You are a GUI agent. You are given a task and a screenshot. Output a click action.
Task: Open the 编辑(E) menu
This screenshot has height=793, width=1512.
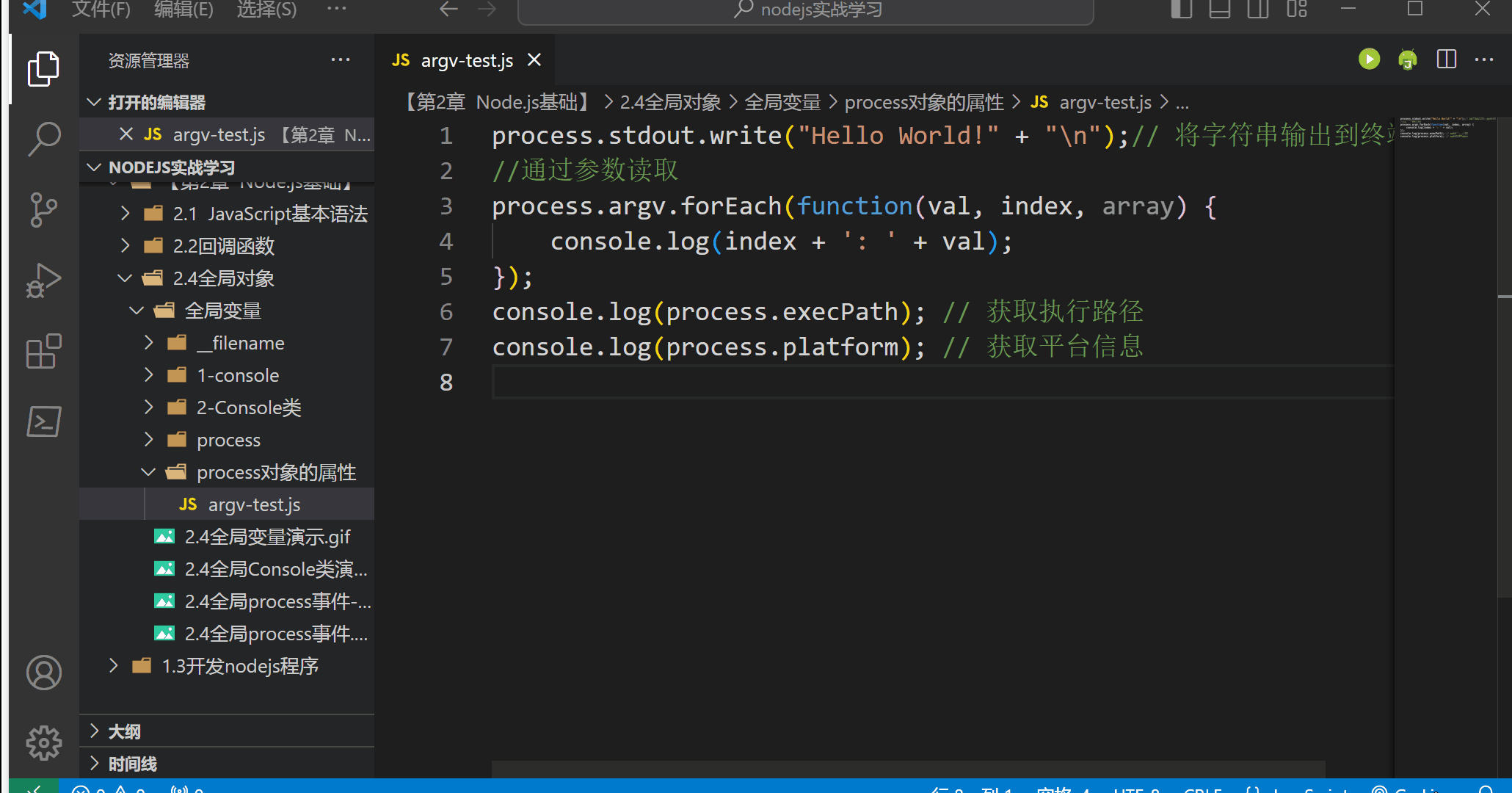pyautogui.click(x=183, y=10)
